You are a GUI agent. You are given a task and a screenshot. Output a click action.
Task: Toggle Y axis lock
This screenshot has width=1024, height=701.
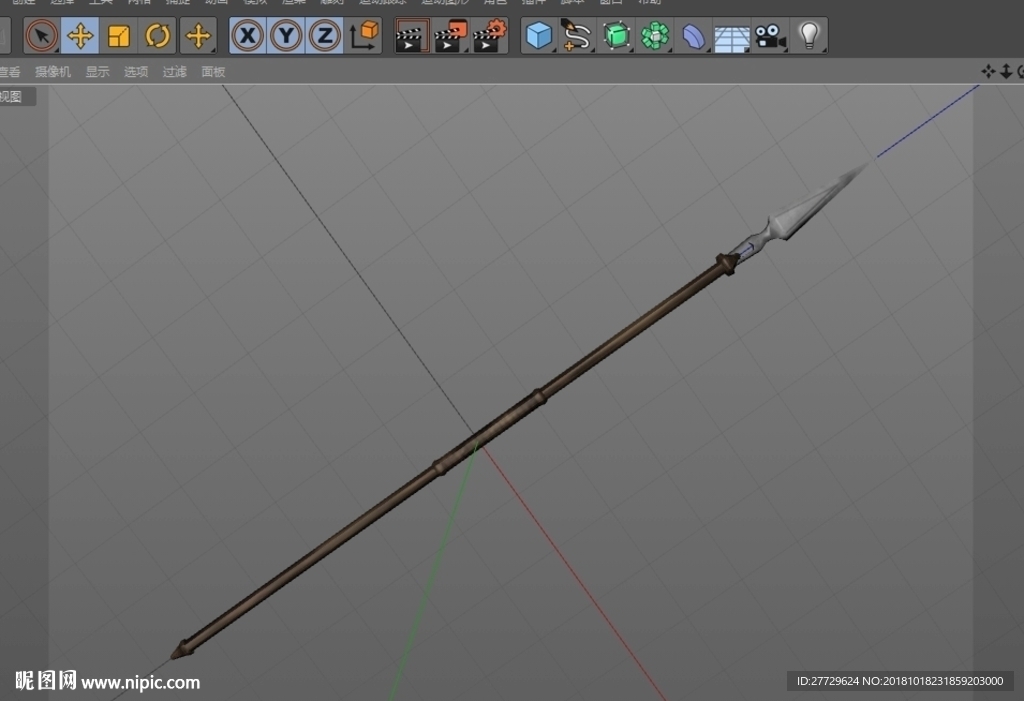[x=286, y=35]
